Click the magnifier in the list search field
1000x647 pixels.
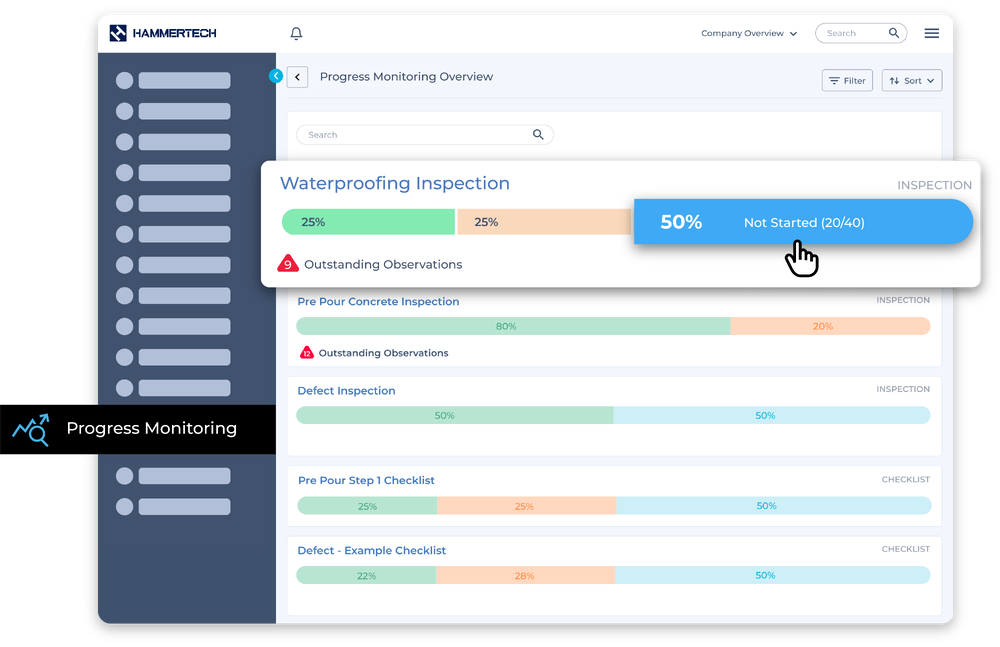click(x=538, y=135)
